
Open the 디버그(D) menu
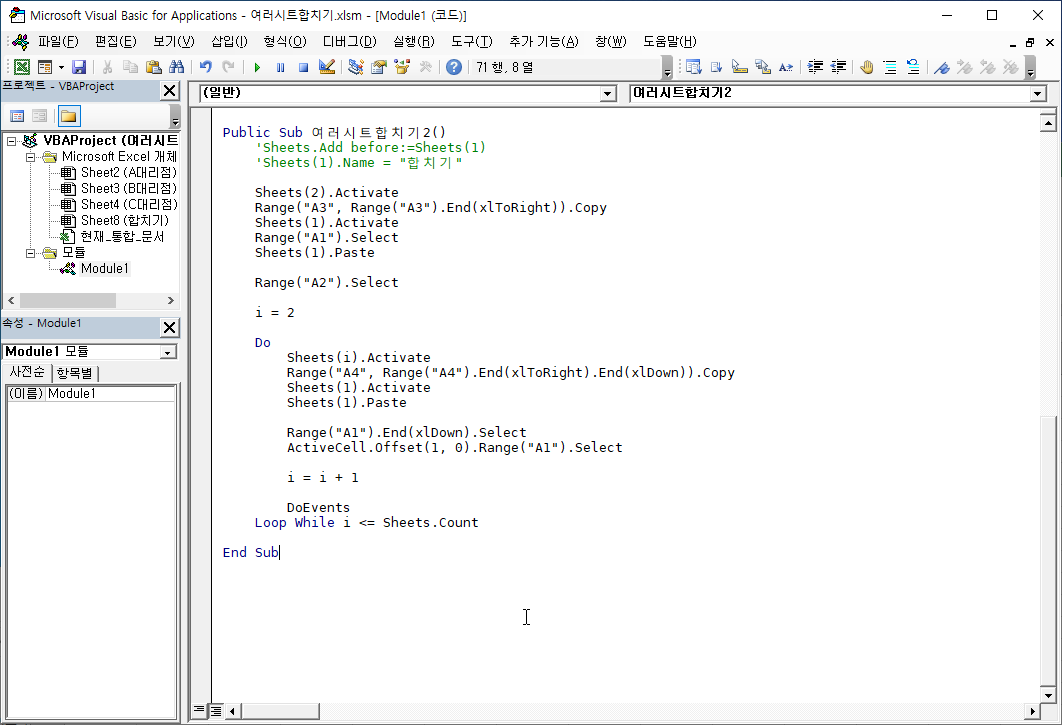[349, 41]
